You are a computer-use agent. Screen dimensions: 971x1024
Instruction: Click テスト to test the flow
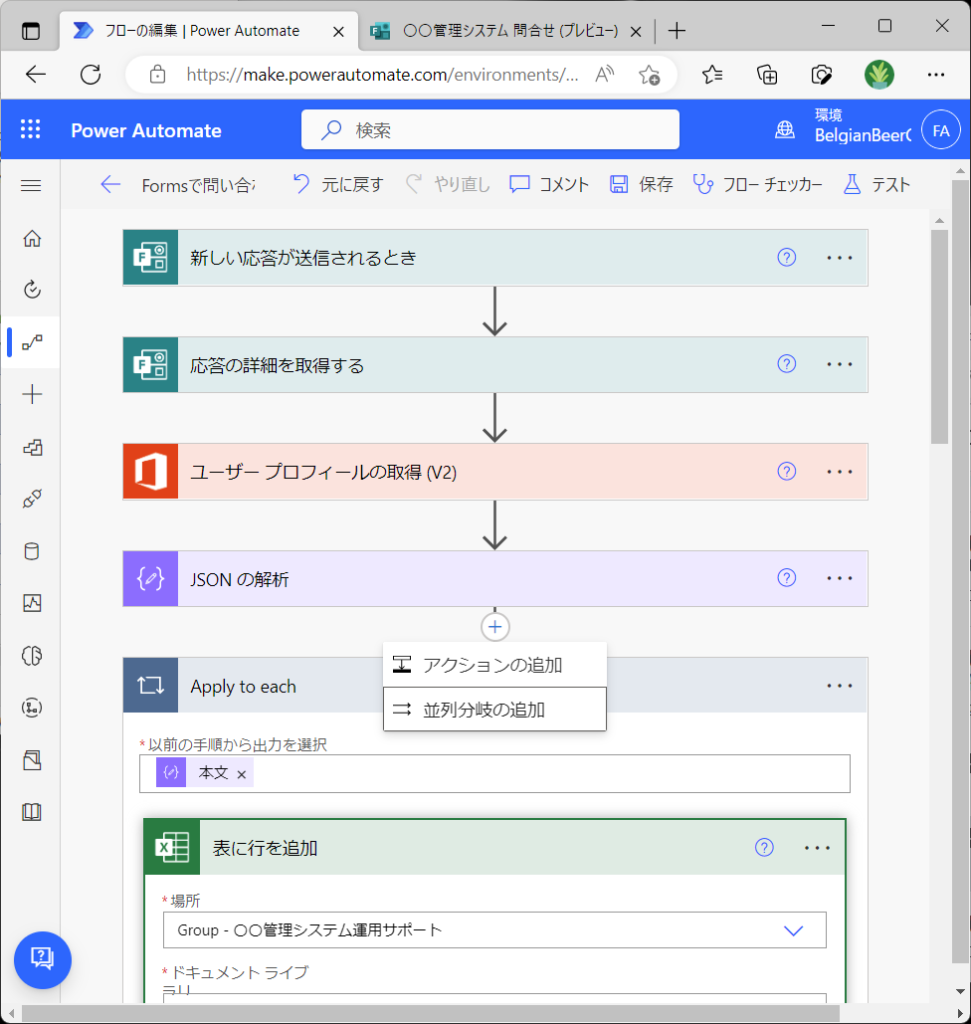point(876,185)
